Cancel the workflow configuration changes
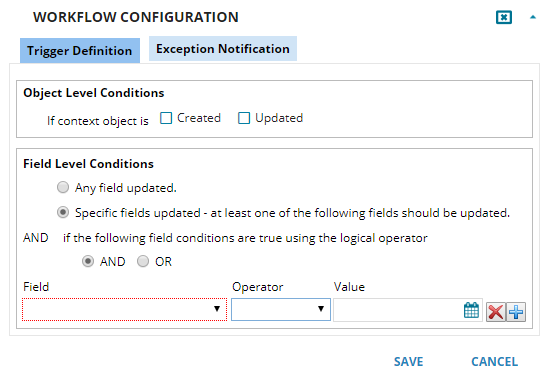 494,362
